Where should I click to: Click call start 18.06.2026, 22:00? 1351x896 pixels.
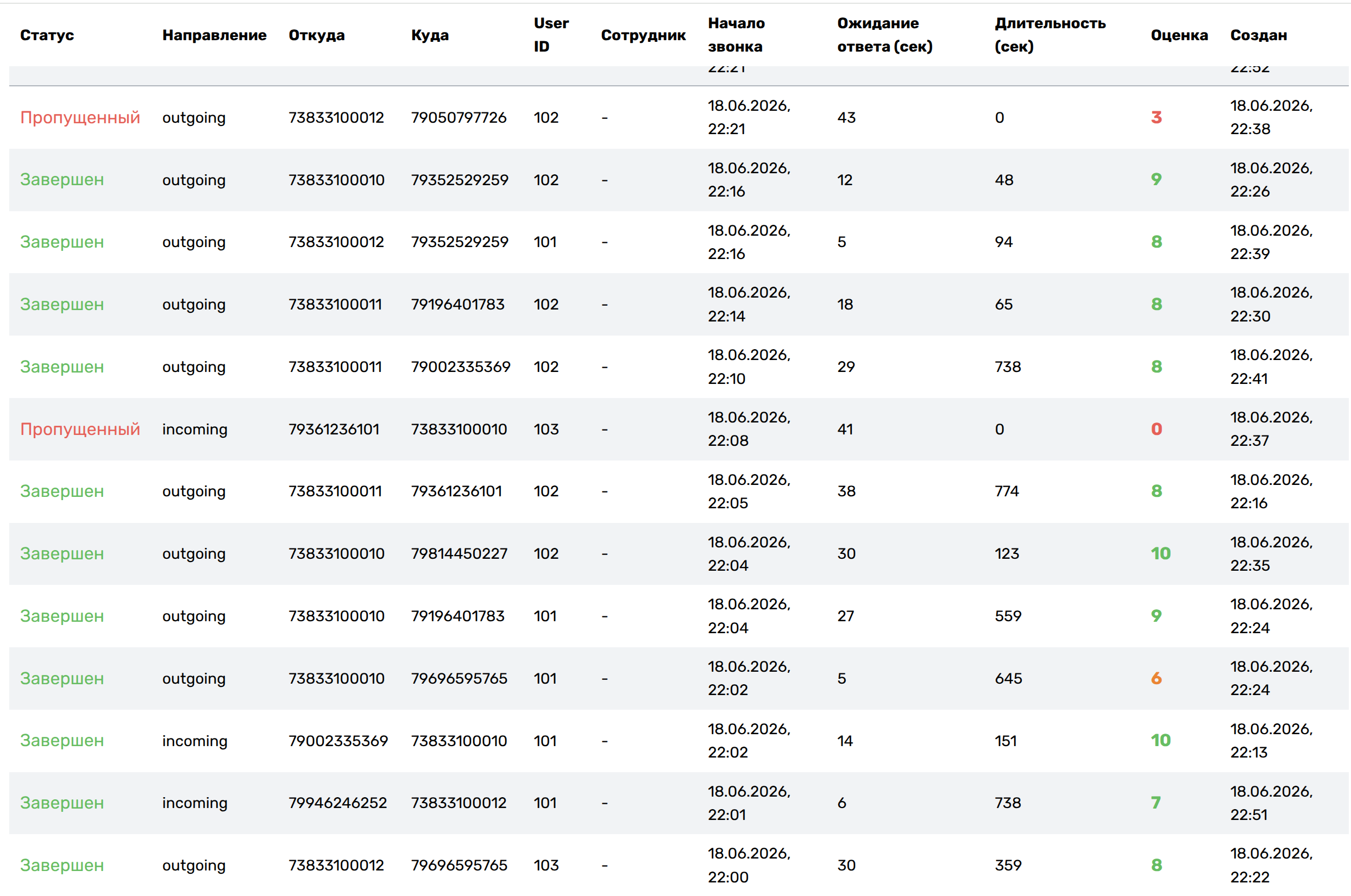click(x=749, y=865)
